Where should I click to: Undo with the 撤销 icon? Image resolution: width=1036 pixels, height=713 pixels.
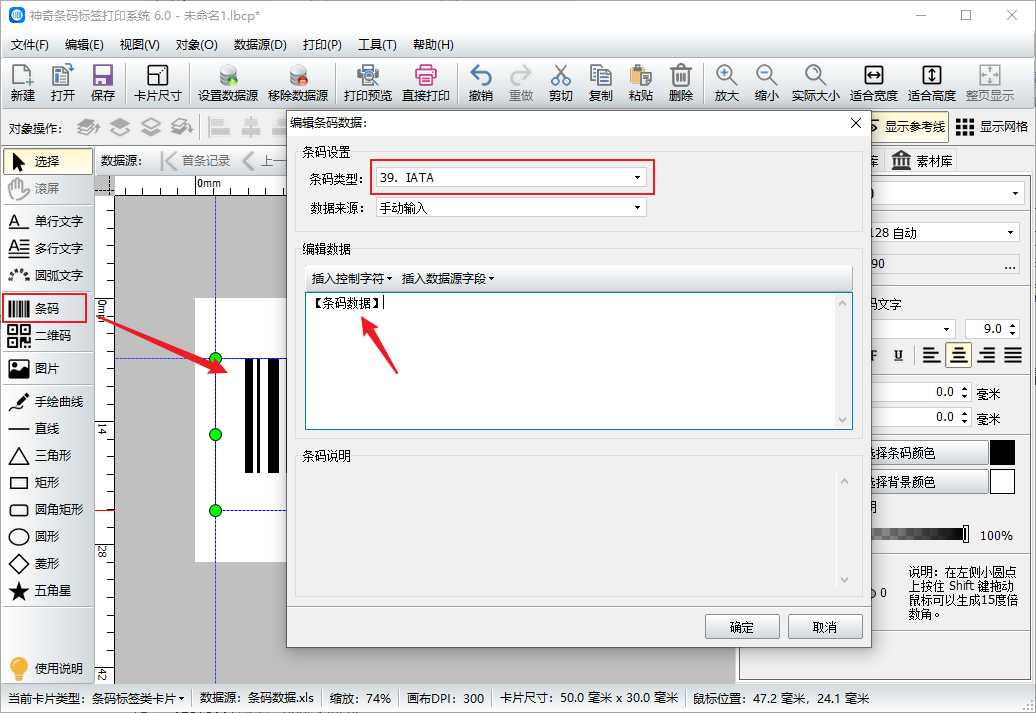point(480,83)
